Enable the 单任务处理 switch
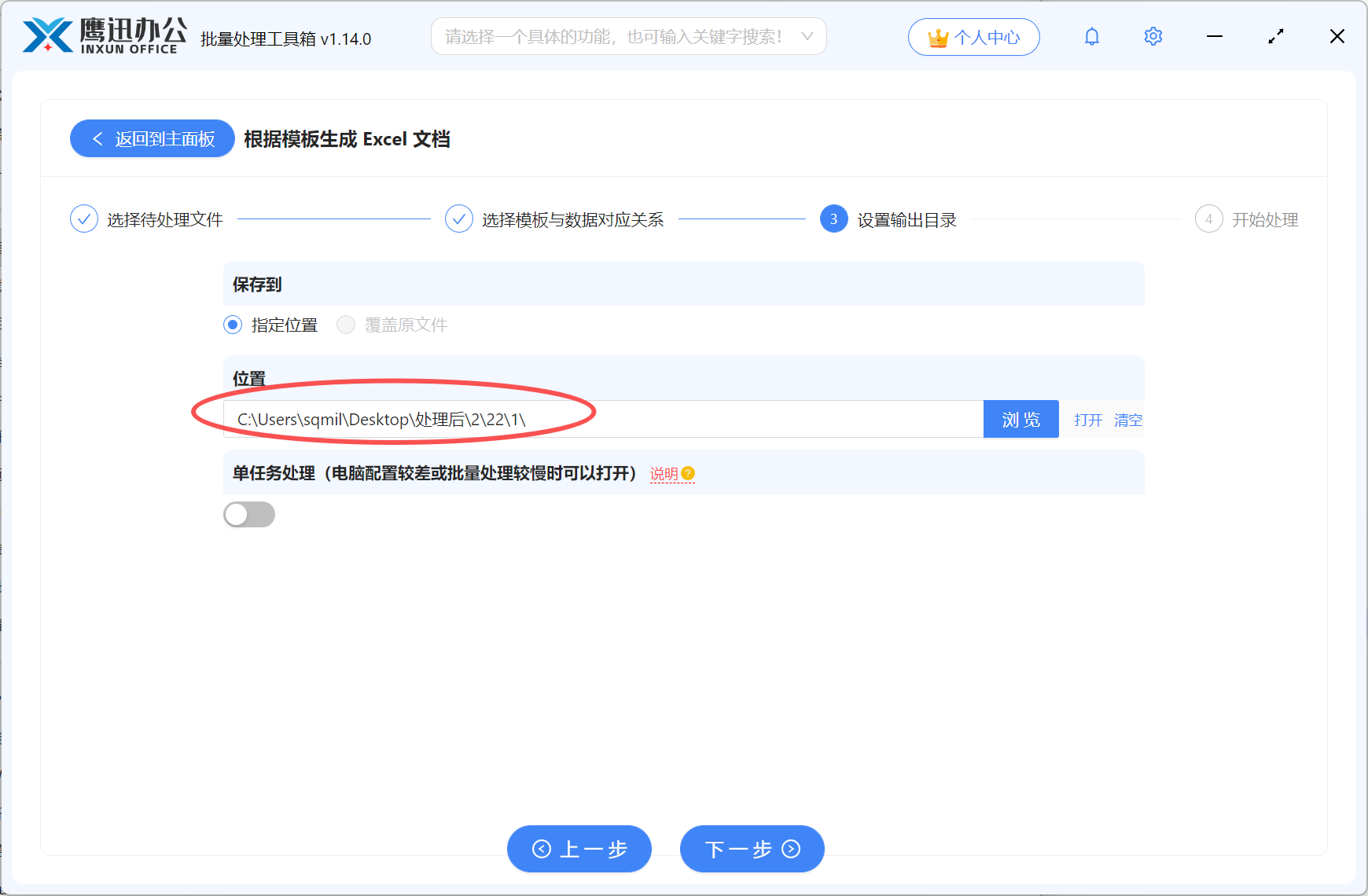Viewport: 1368px width, 896px height. click(249, 514)
